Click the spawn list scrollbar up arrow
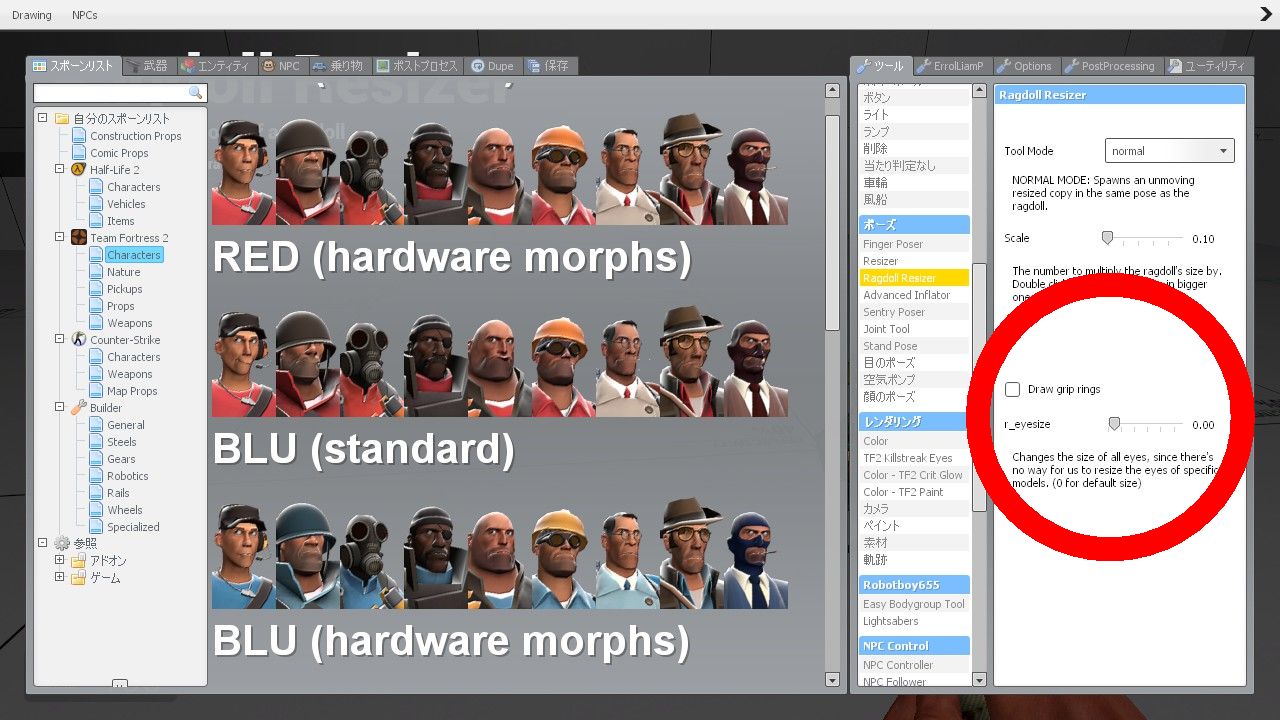 (x=832, y=90)
